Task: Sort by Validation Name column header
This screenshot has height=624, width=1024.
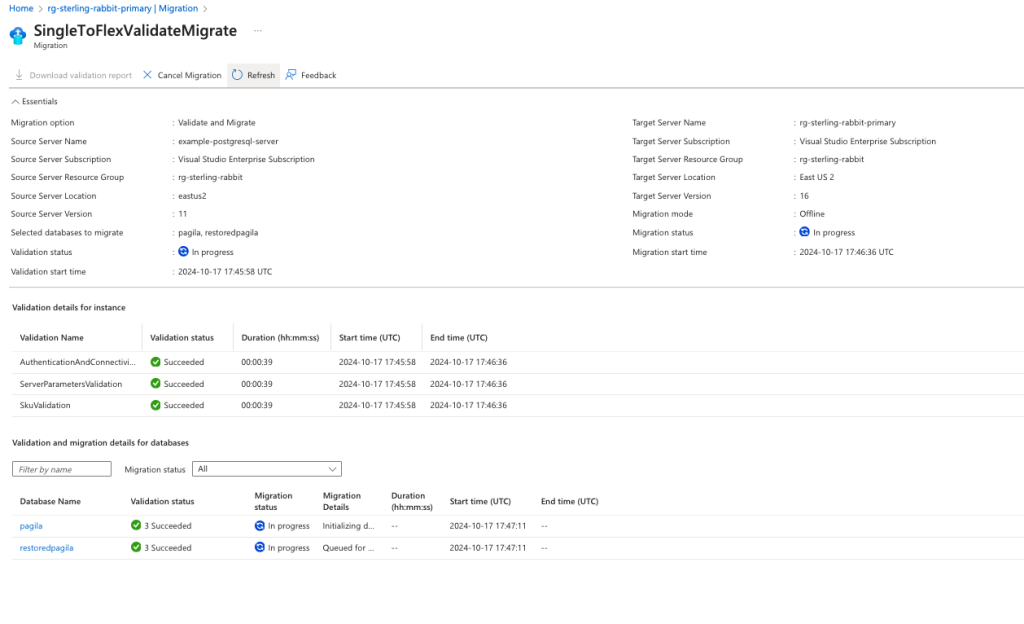Action: 52,338
